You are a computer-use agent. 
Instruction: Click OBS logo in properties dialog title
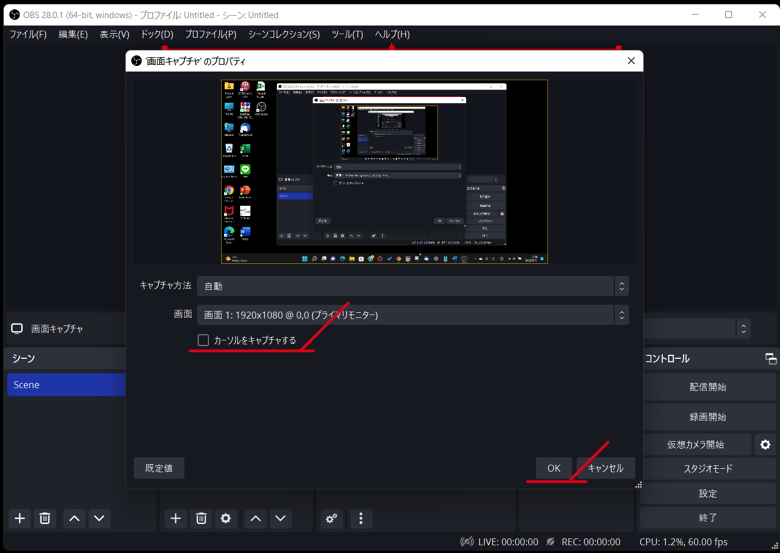(x=136, y=61)
